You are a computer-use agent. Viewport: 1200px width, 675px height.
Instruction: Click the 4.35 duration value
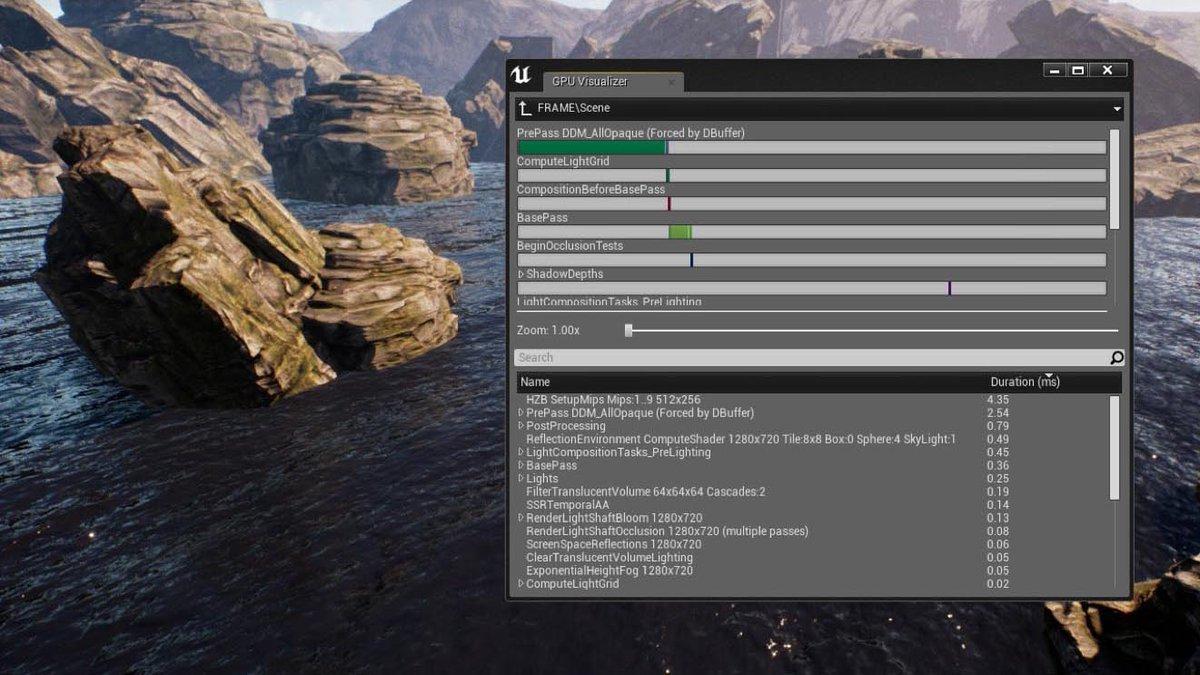(998, 400)
